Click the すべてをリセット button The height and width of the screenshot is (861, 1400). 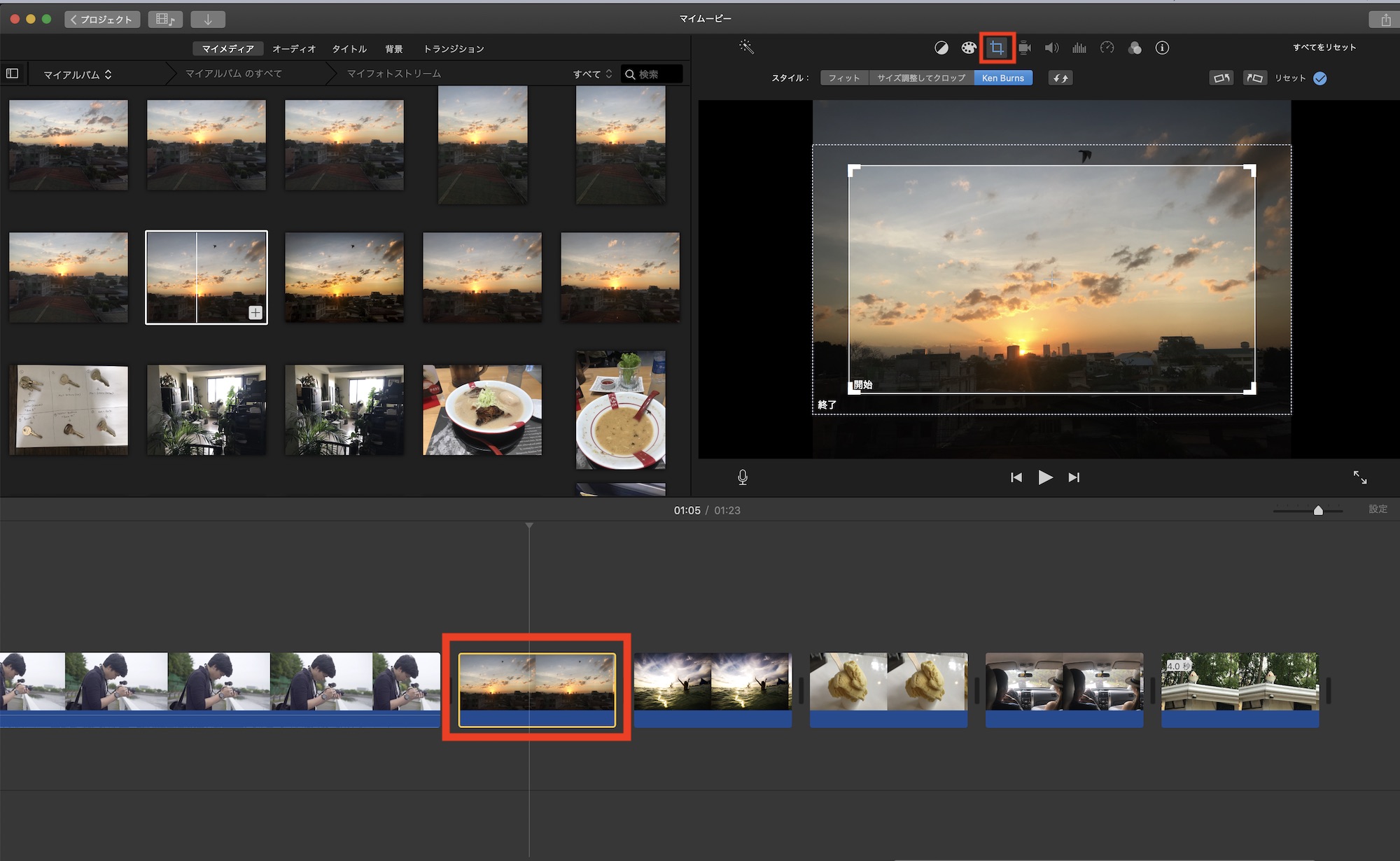tap(1324, 48)
